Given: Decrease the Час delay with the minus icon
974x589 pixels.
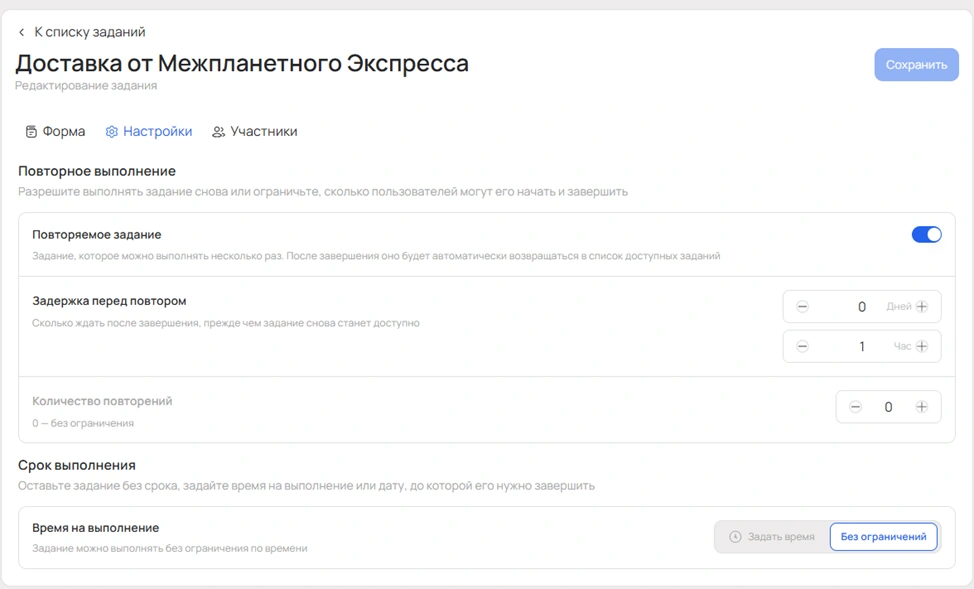Looking at the screenshot, I should (x=803, y=346).
